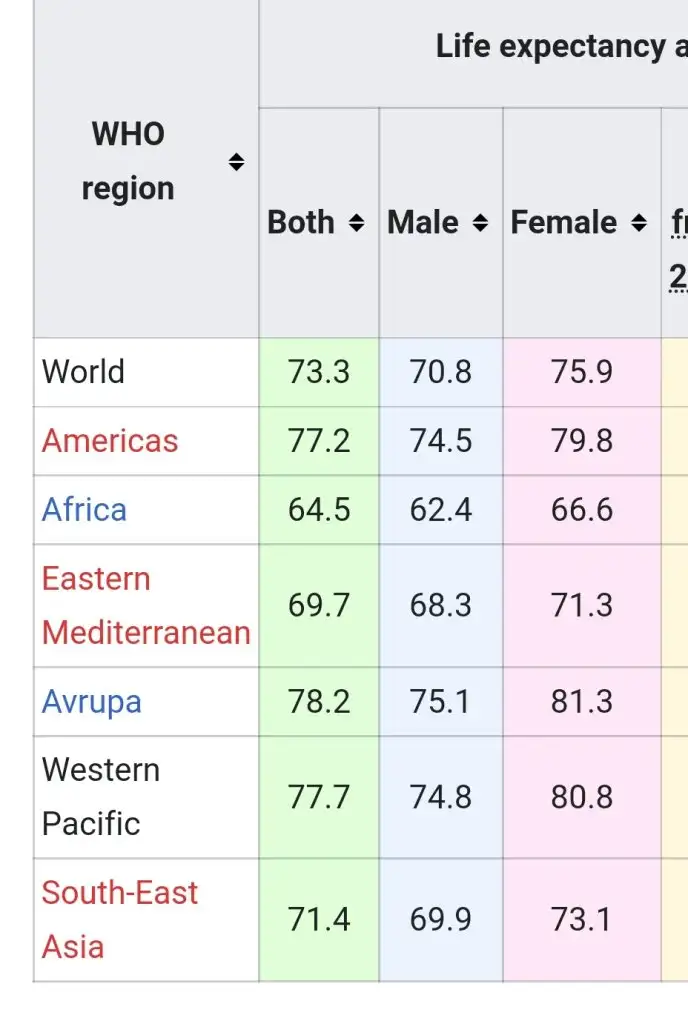Click Africa male value 62.4
This screenshot has height=1024, width=688.
[x=441, y=510]
